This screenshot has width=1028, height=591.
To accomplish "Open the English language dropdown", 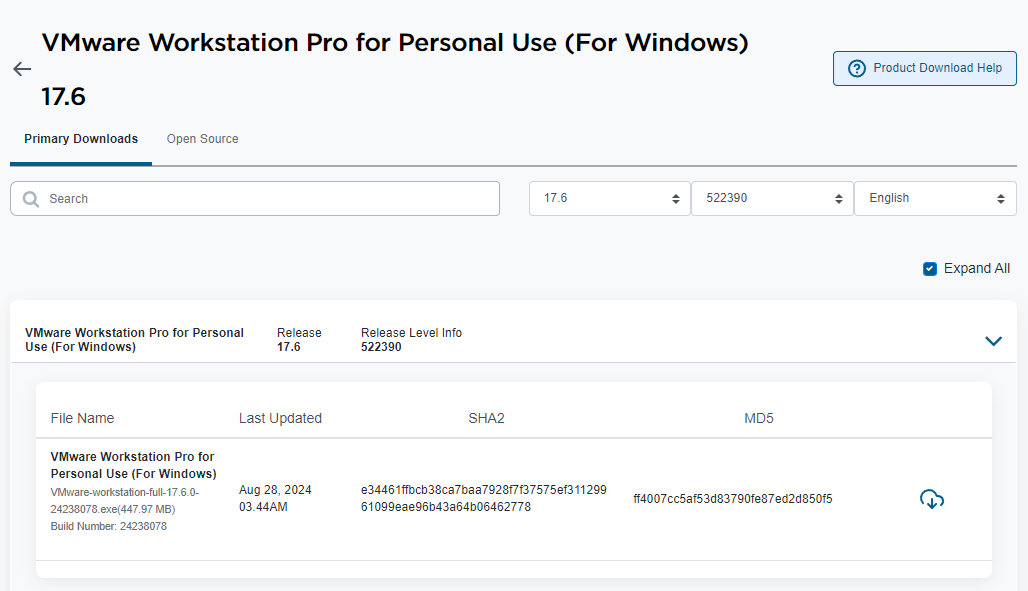I will [936, 198].
